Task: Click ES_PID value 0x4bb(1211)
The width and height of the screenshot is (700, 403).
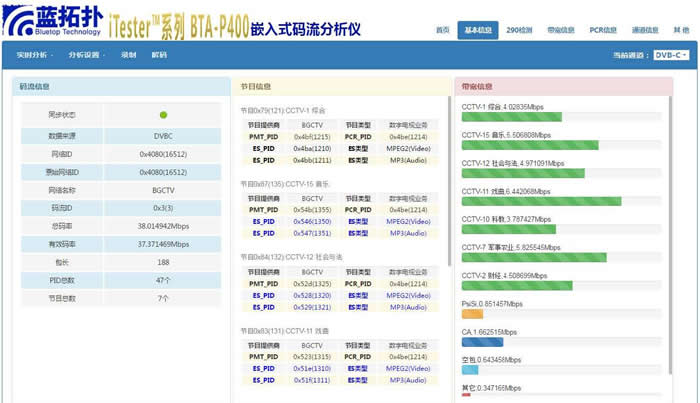Action: click(x=312, y=160)
